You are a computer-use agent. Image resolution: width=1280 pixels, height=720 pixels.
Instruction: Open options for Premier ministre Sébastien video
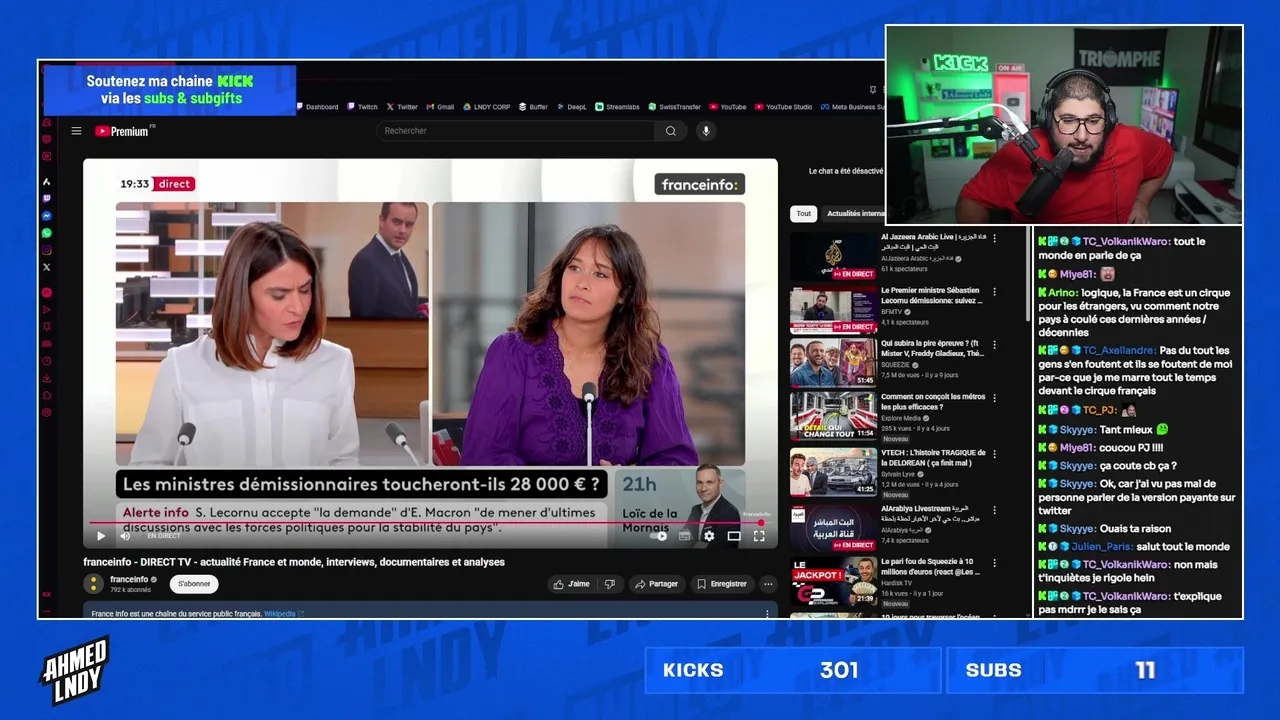coord(993,292)
